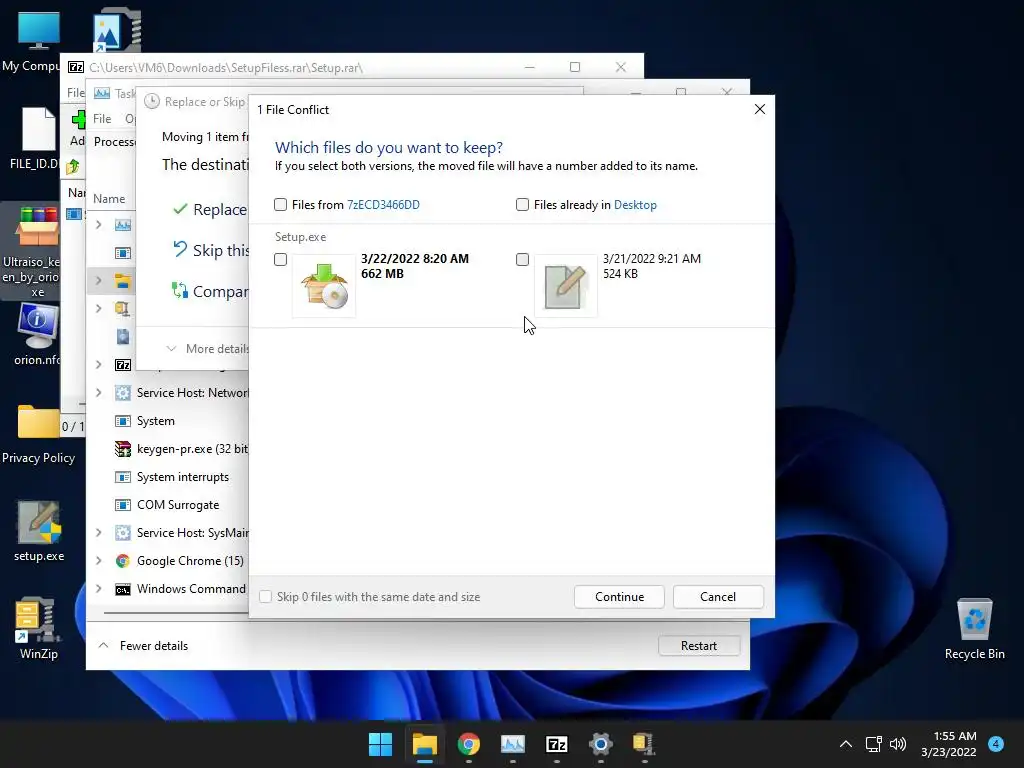Screen dimensions: 1024x768
Task: Open the File menu in 7-Zip window
Action: [75, 92]
